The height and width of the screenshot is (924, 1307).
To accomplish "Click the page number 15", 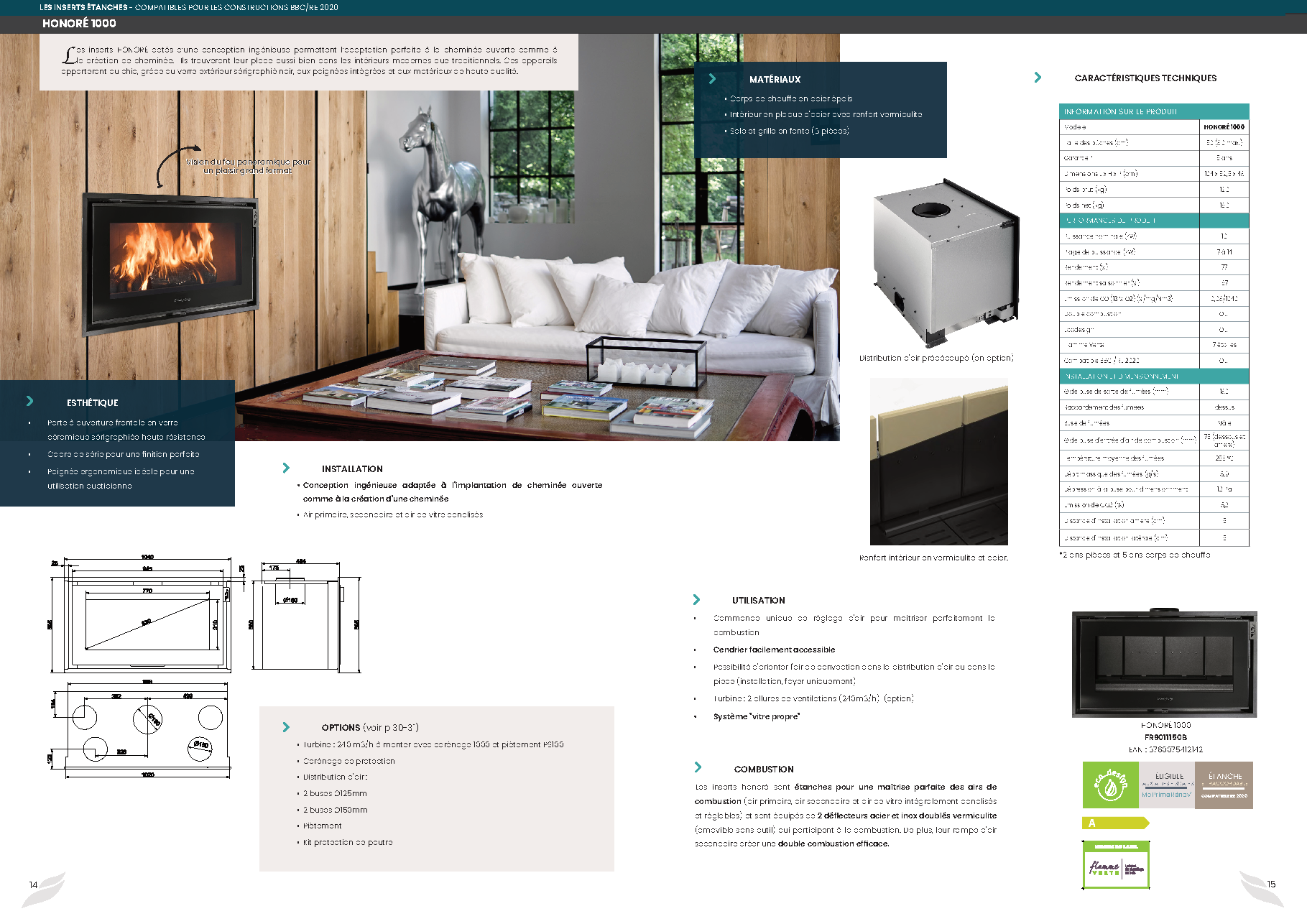I will [1271, 884].
